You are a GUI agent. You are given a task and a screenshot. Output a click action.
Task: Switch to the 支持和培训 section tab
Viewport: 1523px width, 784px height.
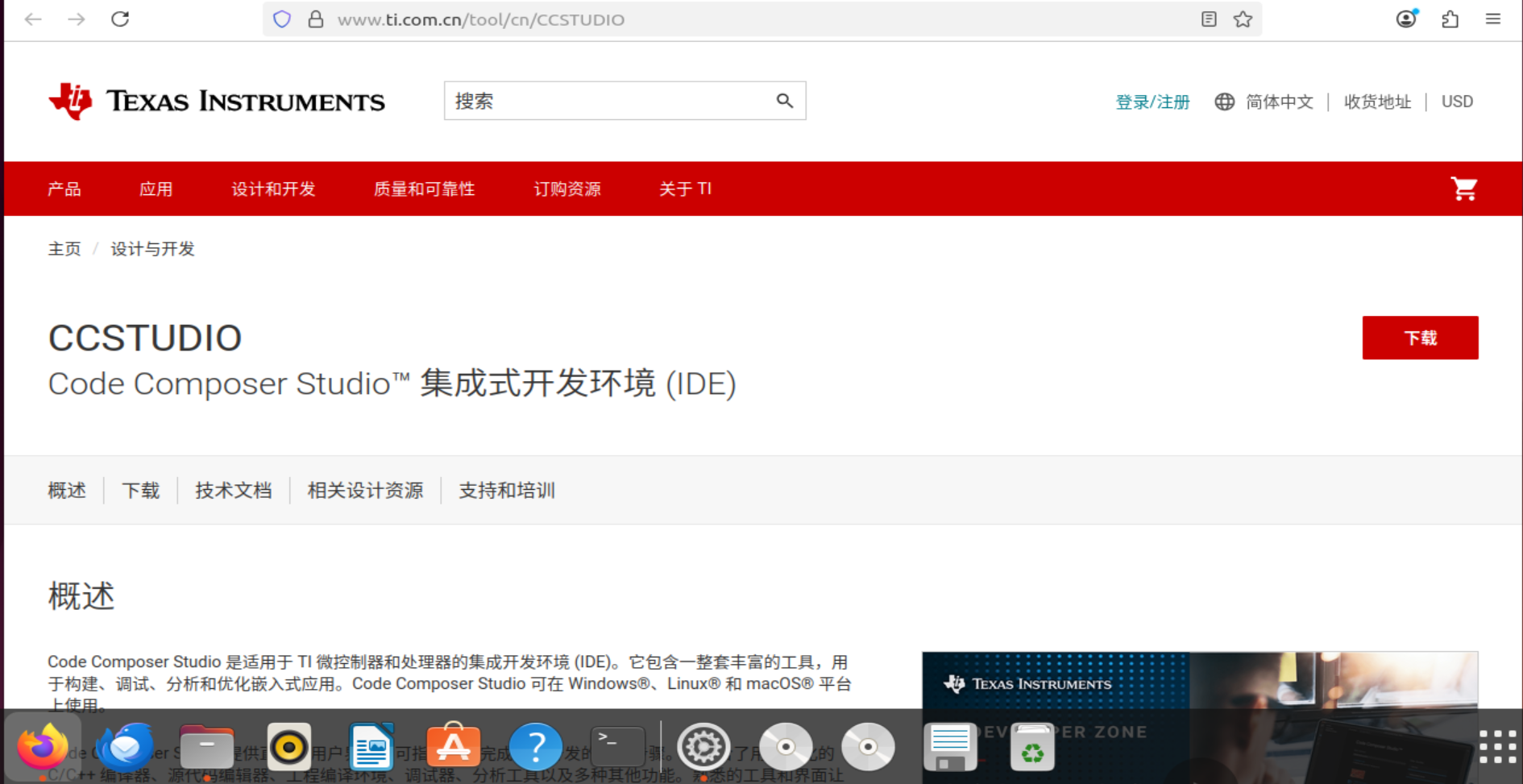pyautogui.click(x=507, y=490)
